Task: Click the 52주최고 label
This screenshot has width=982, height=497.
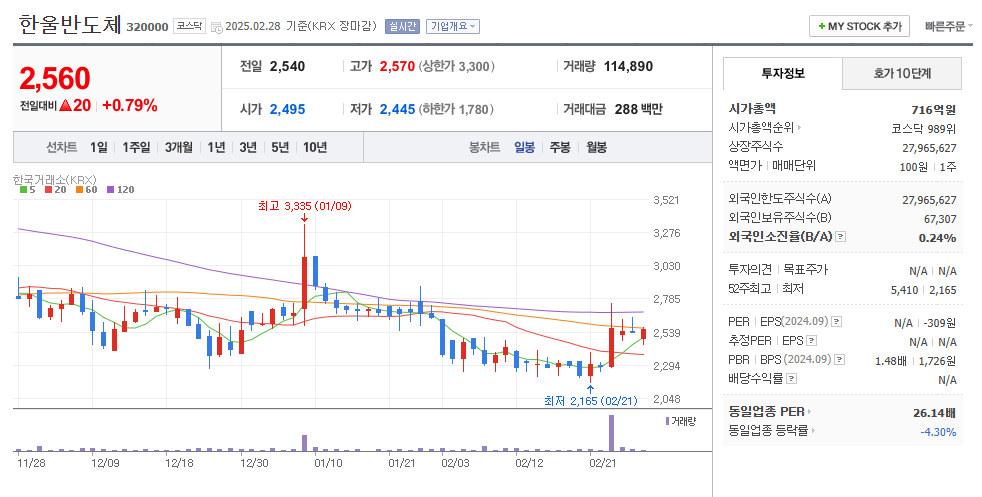Action: coord(749,289)
